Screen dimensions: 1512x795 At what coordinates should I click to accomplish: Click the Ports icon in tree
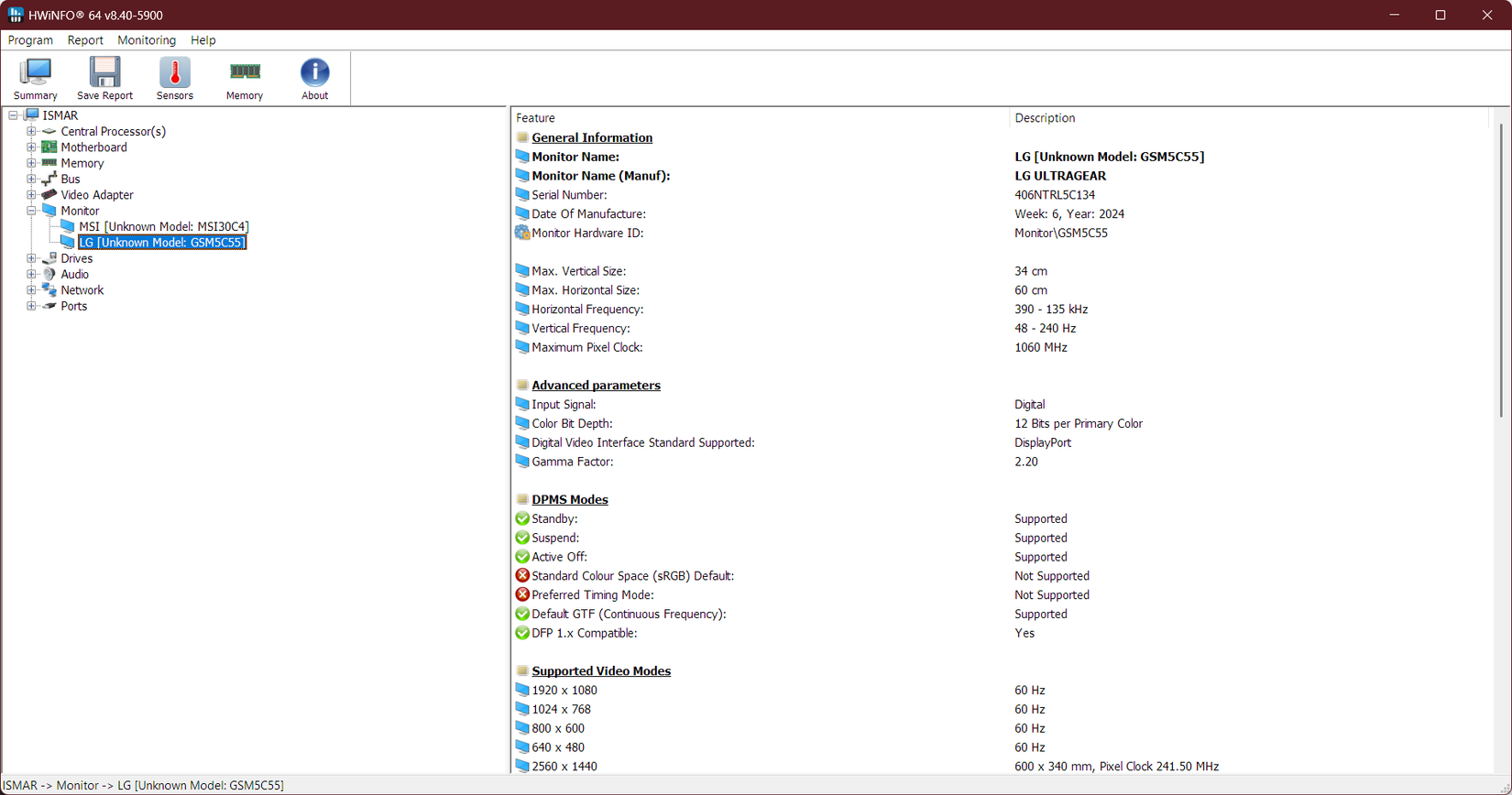click(49, 306)
